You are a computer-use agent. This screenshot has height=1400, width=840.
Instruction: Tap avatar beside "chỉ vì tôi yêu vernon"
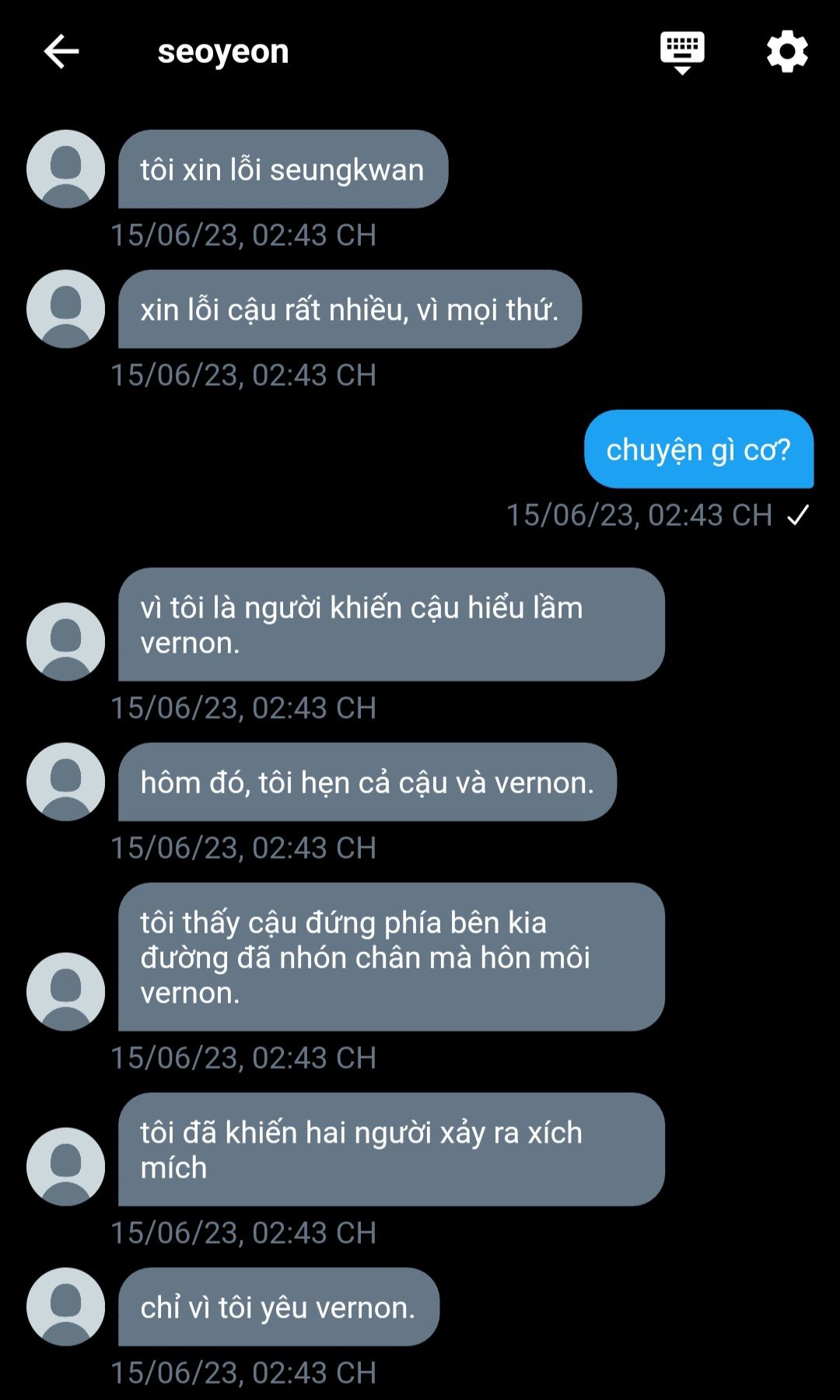pos(66,1307)
